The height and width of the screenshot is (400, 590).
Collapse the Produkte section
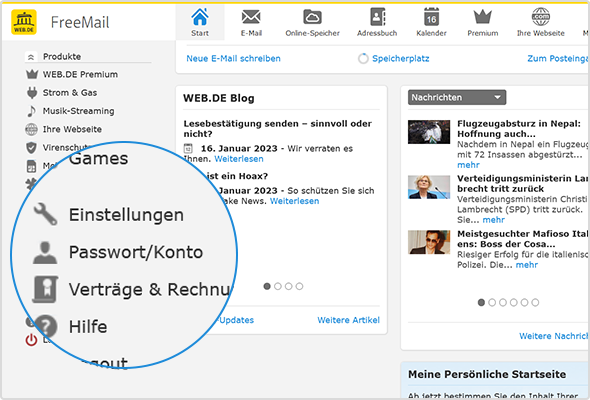coord(31,57)
